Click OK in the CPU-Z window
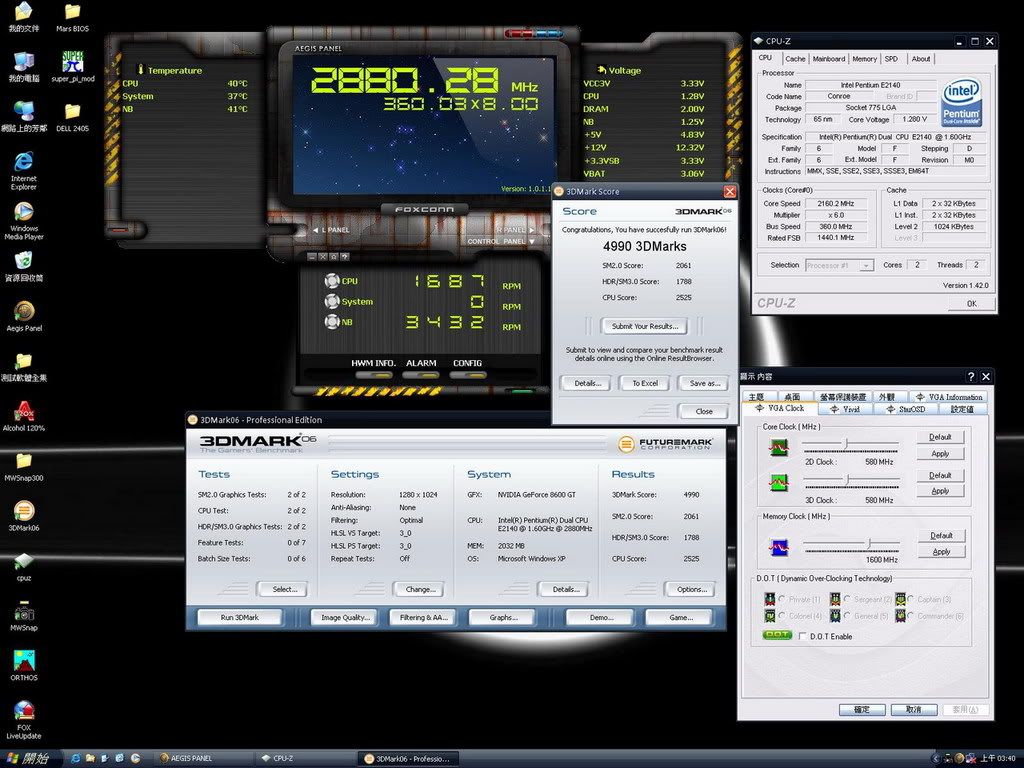This screenshot has width=1024, height=768. pos(972,303)
